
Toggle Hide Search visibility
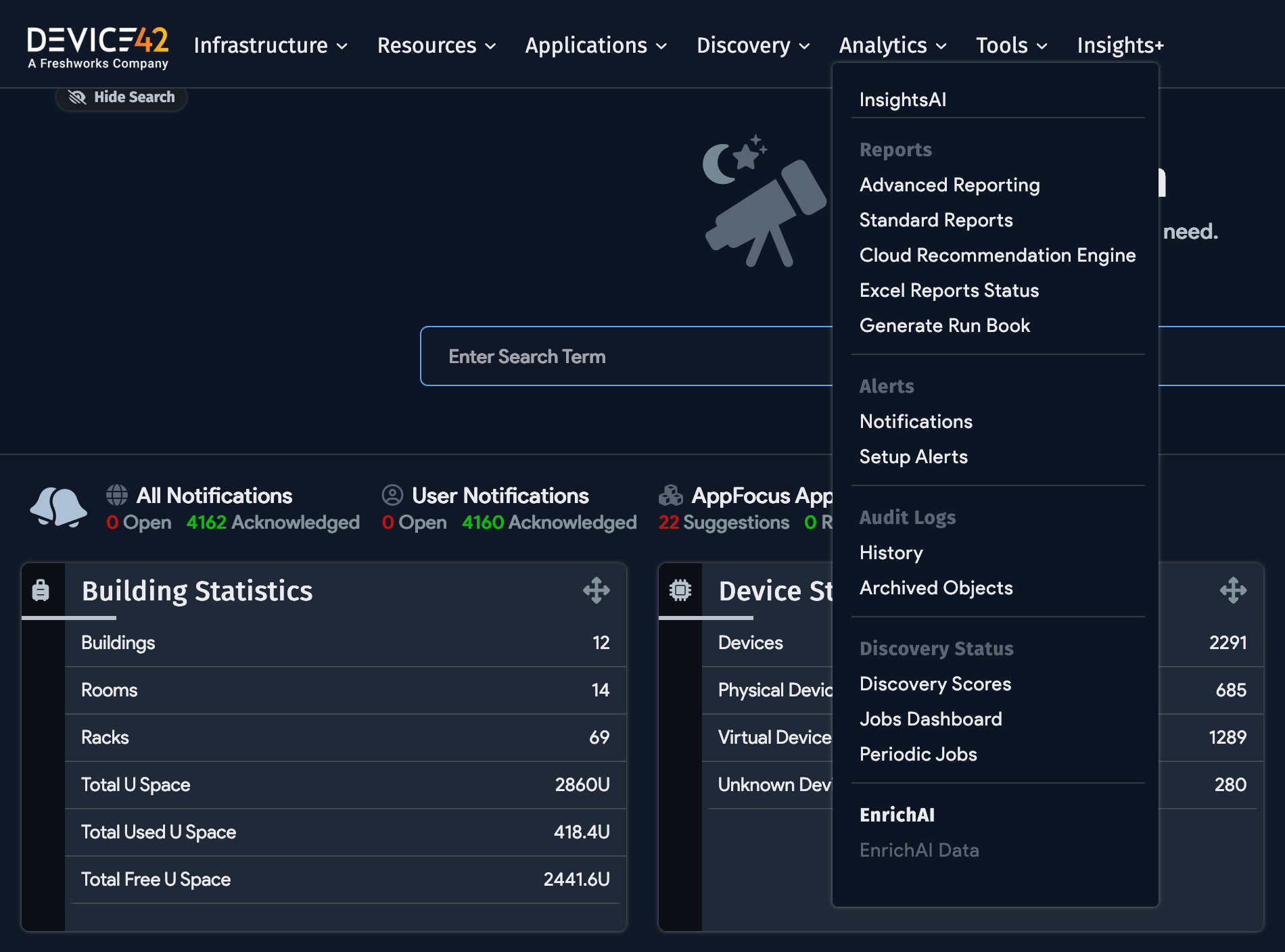(x=120, y=97)
